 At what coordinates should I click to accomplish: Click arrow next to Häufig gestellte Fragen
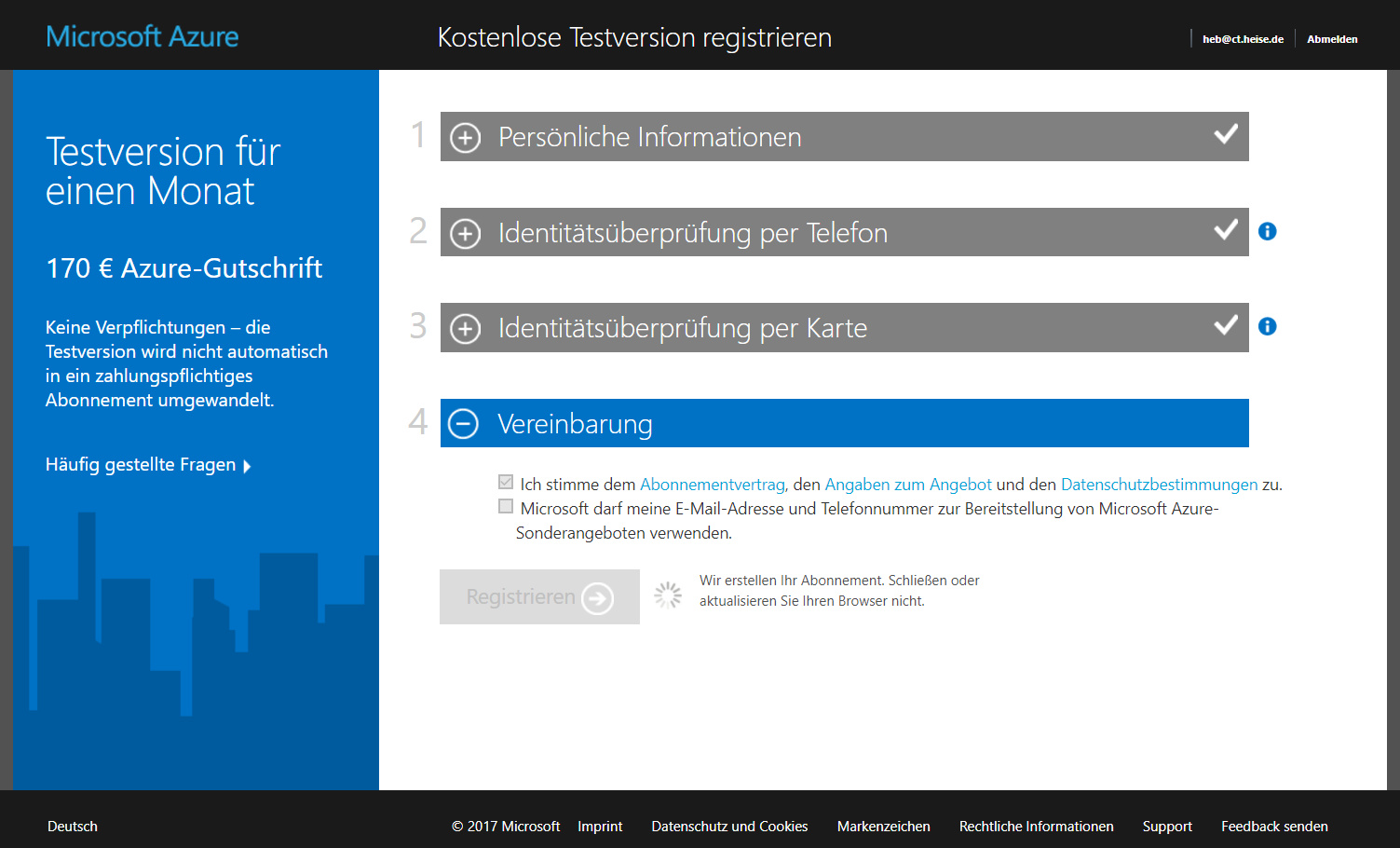247,466
